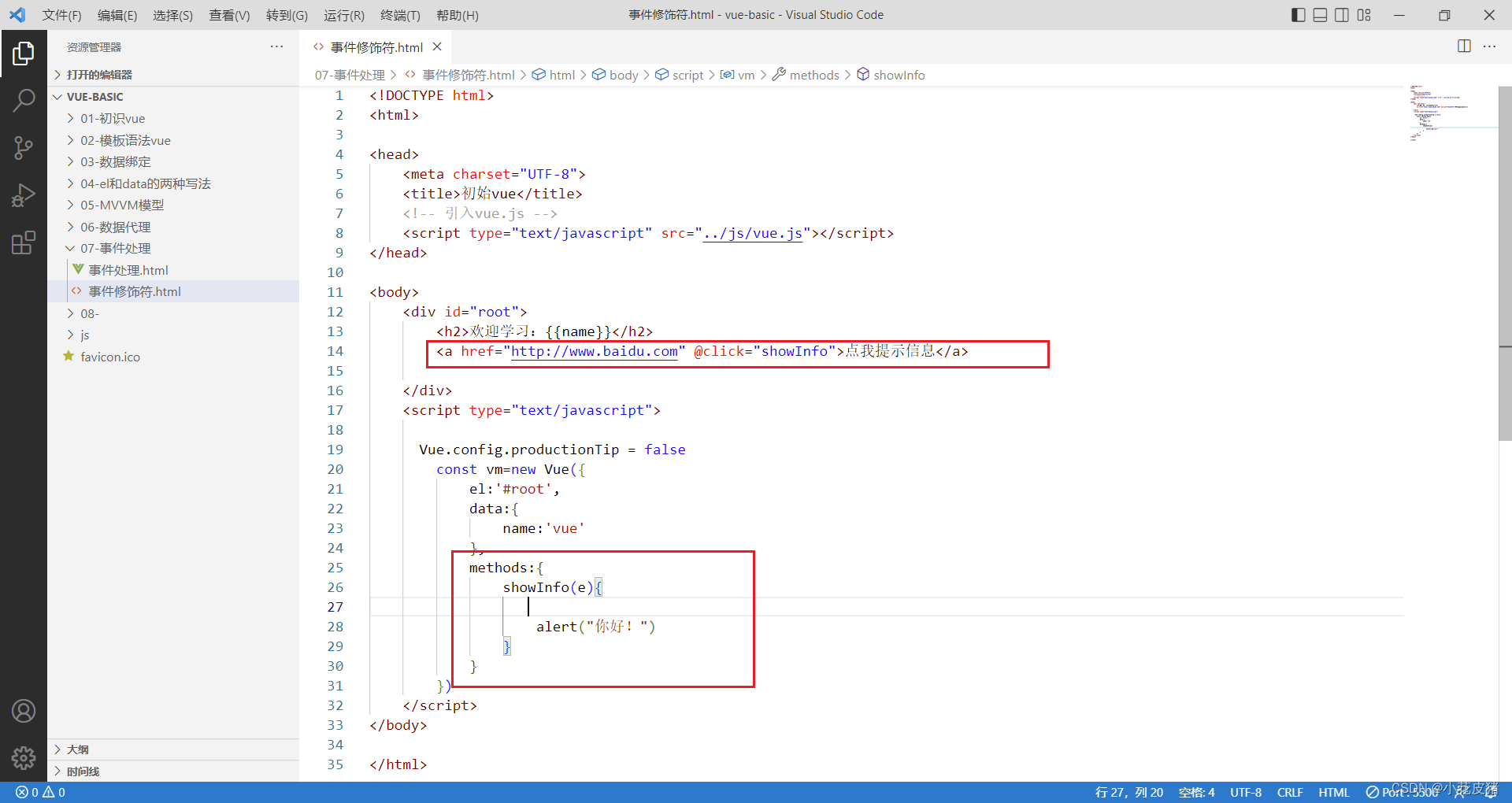Split the editor to the right

[1464, 46]
